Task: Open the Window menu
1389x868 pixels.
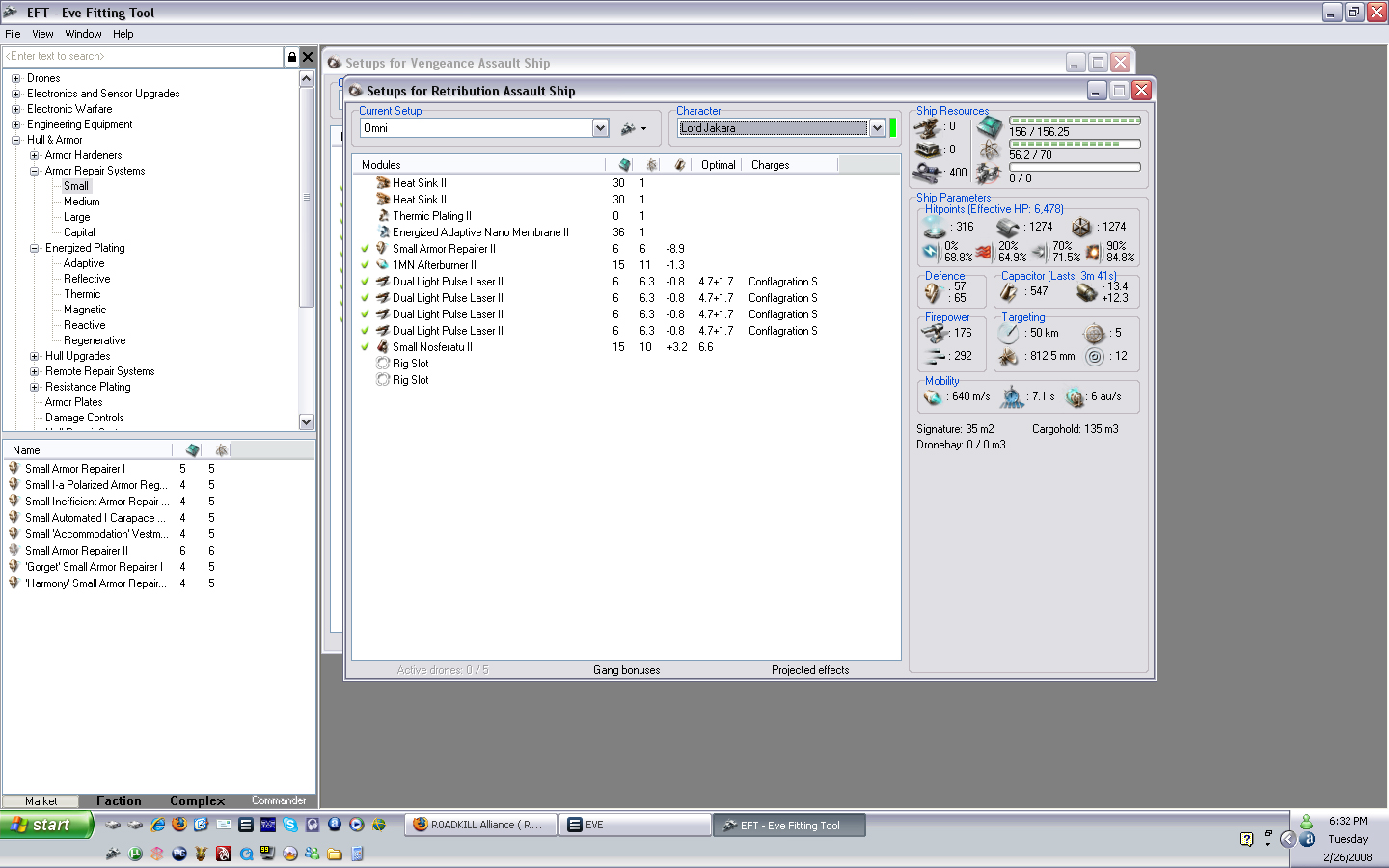Action: pos(83,34)
